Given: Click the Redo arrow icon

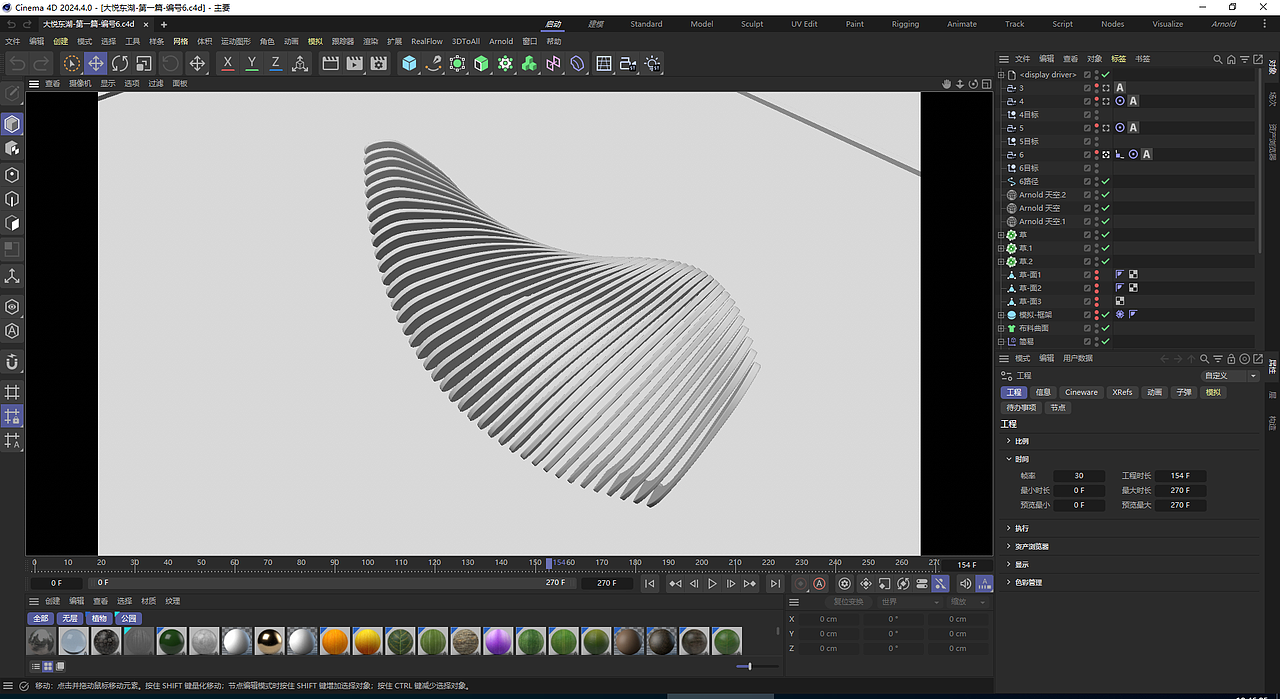Looking at the screenshot, I should pyautogui.click(x=41, y=63).
